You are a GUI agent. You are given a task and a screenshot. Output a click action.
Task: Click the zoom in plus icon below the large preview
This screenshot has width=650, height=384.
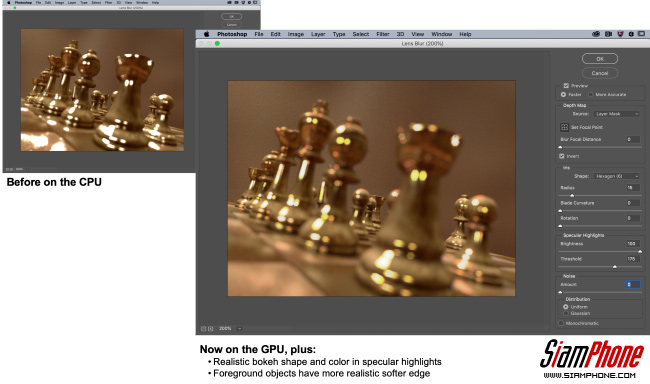pos(211,328)
